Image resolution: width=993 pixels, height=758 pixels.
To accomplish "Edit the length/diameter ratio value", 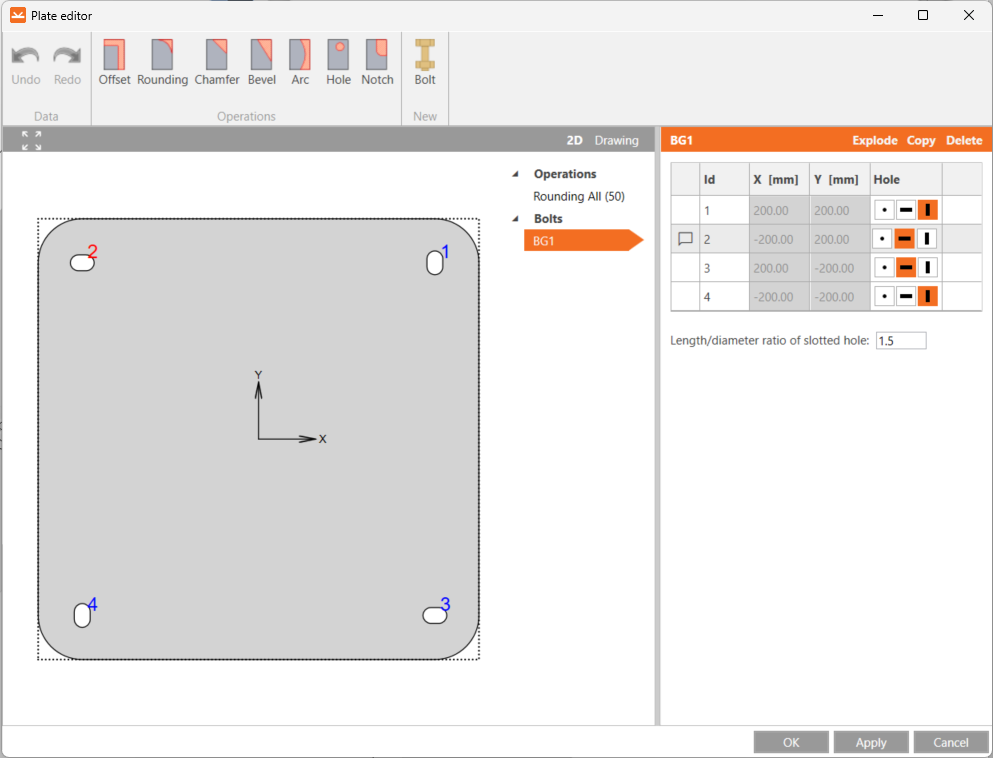I will pyautogui.click(x=900, y=340).
